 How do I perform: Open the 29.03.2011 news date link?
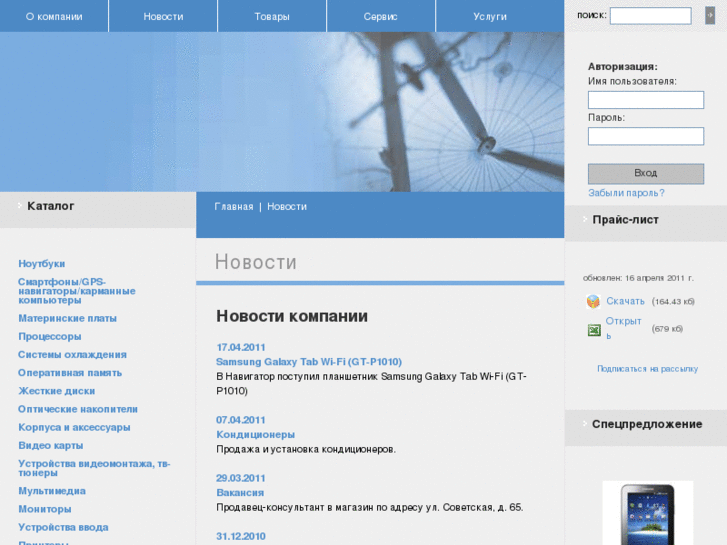point(241,478)
